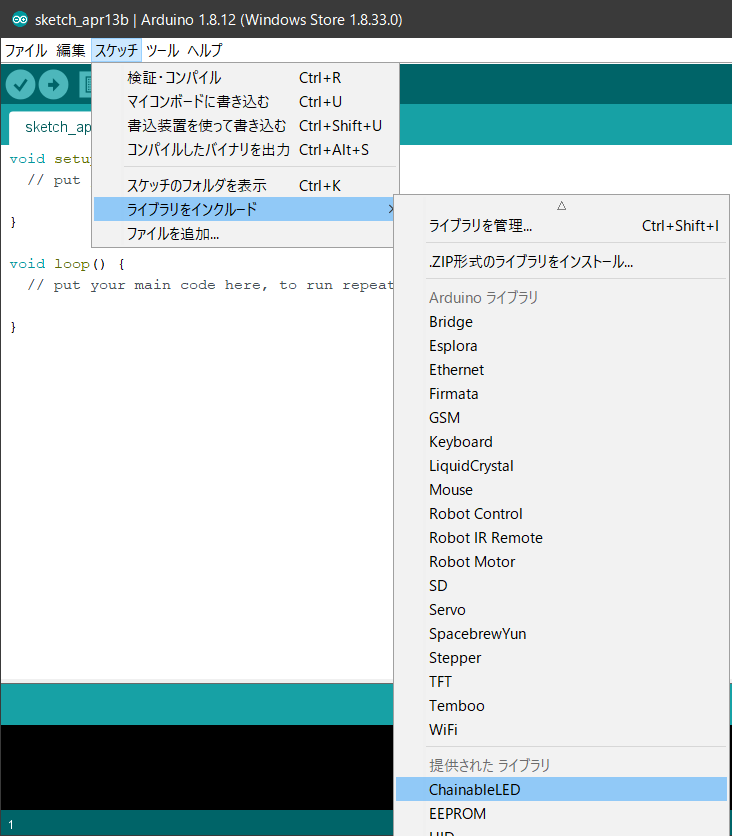The image size is (732, 836).
Task: Include the Bridge library
Action: coord(561,322)
